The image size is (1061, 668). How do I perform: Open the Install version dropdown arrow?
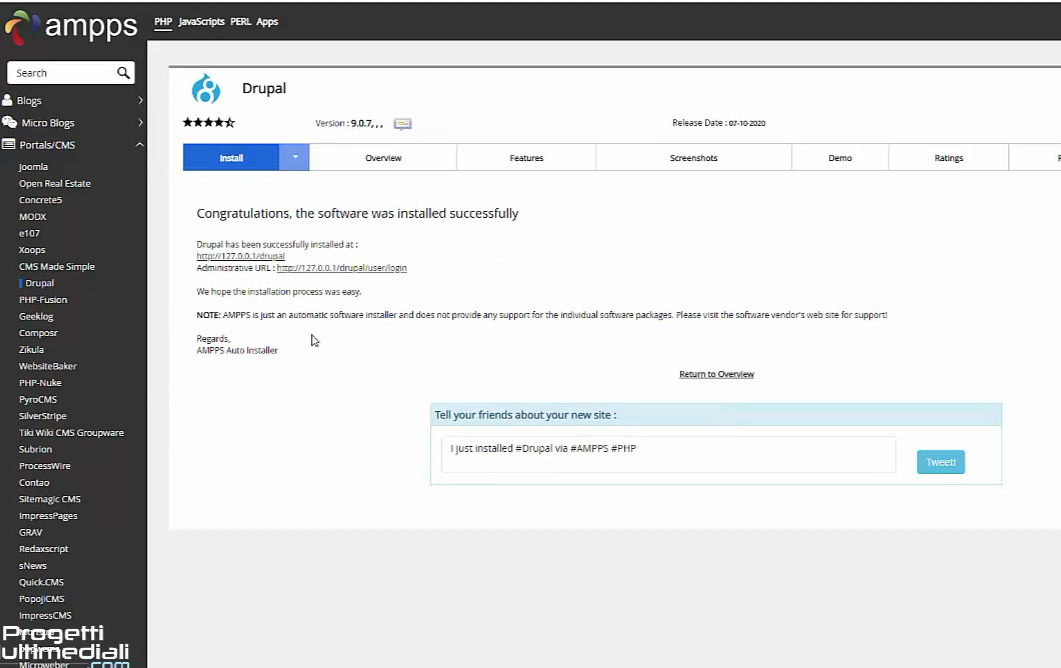[296, 157]
